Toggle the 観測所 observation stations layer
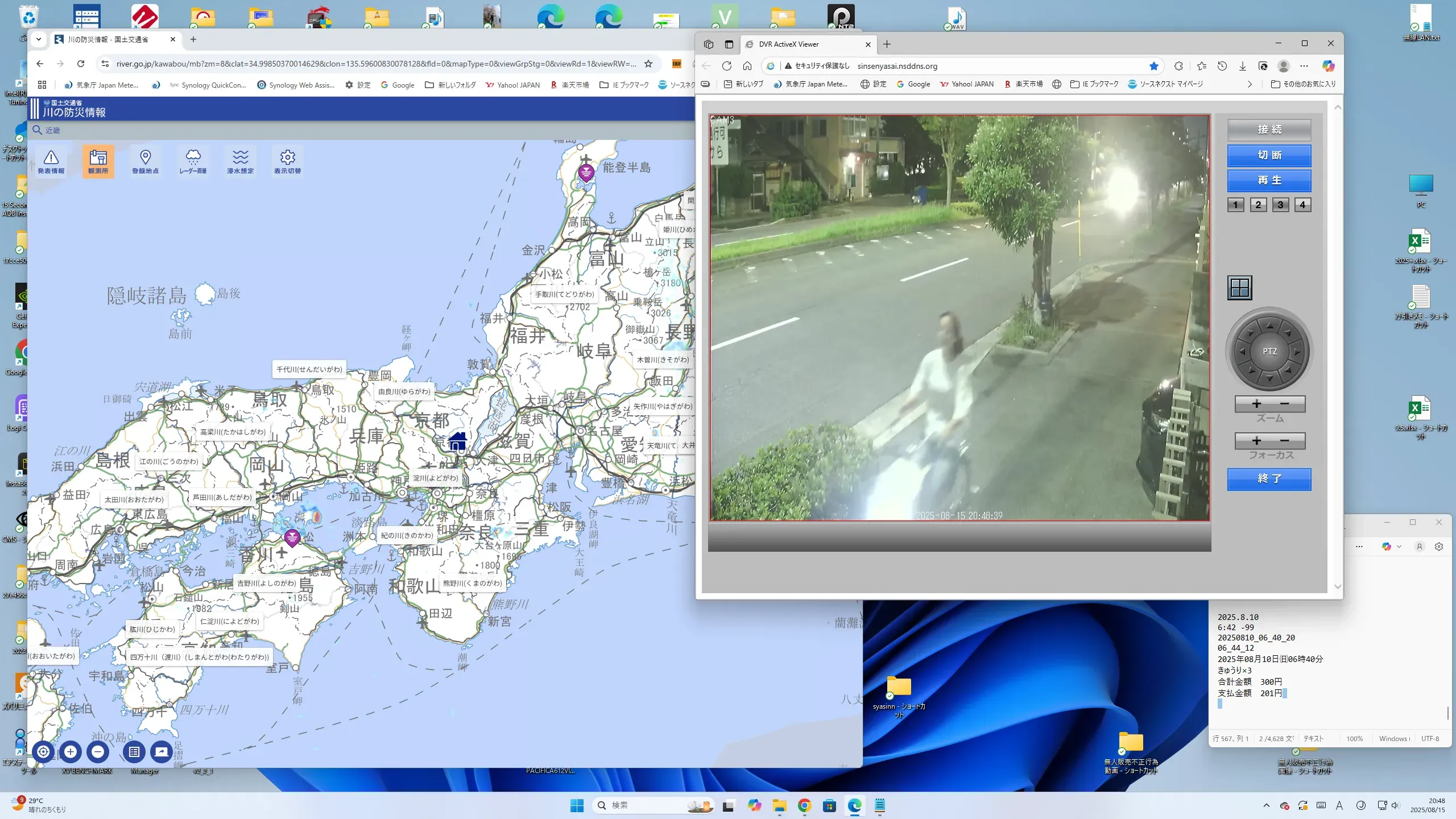Screen dimensions: 1456x819 point(98,162)
